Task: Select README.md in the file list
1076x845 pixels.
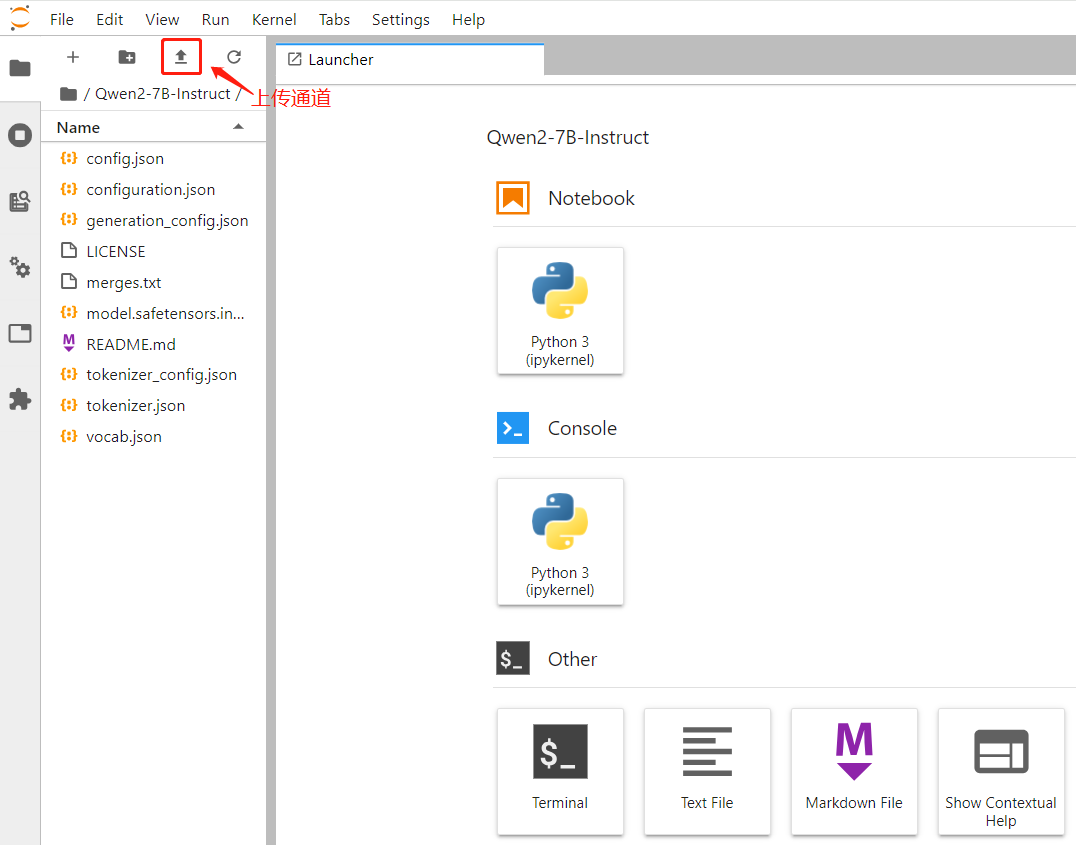Action: (x=130, y=344)
